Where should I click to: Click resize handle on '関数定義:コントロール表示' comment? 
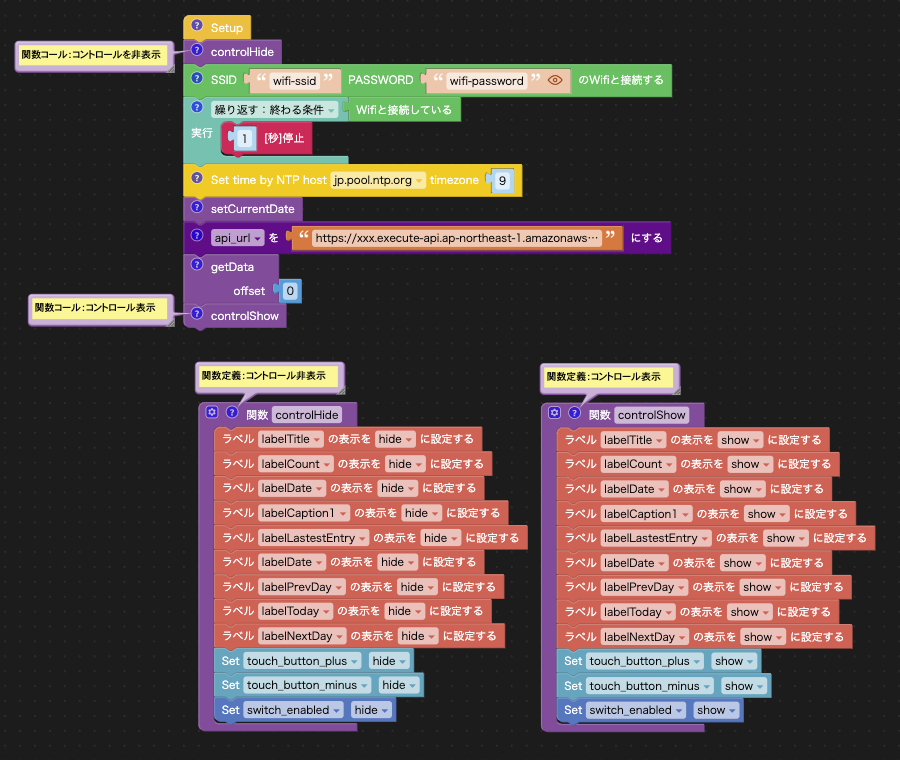click(x=676, y=391)
